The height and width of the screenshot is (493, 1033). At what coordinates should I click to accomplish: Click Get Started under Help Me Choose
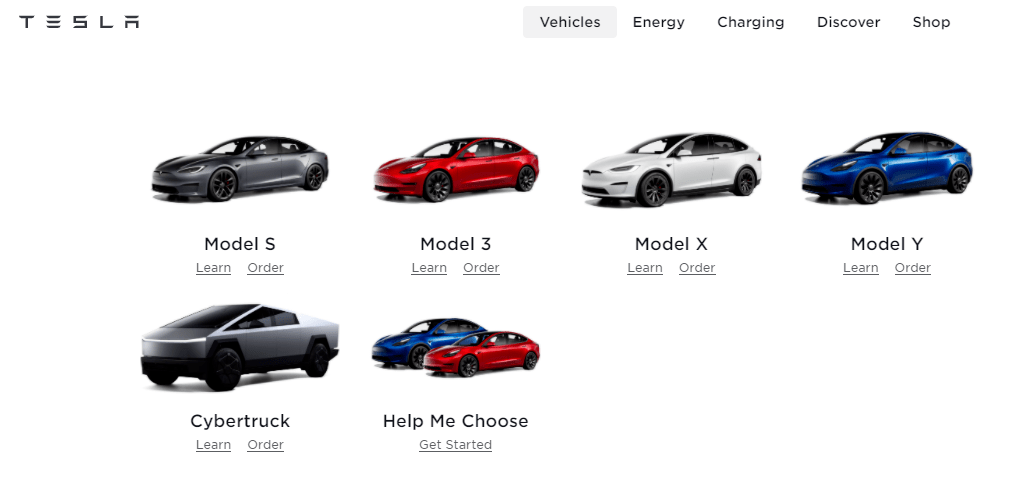(455, 445)
